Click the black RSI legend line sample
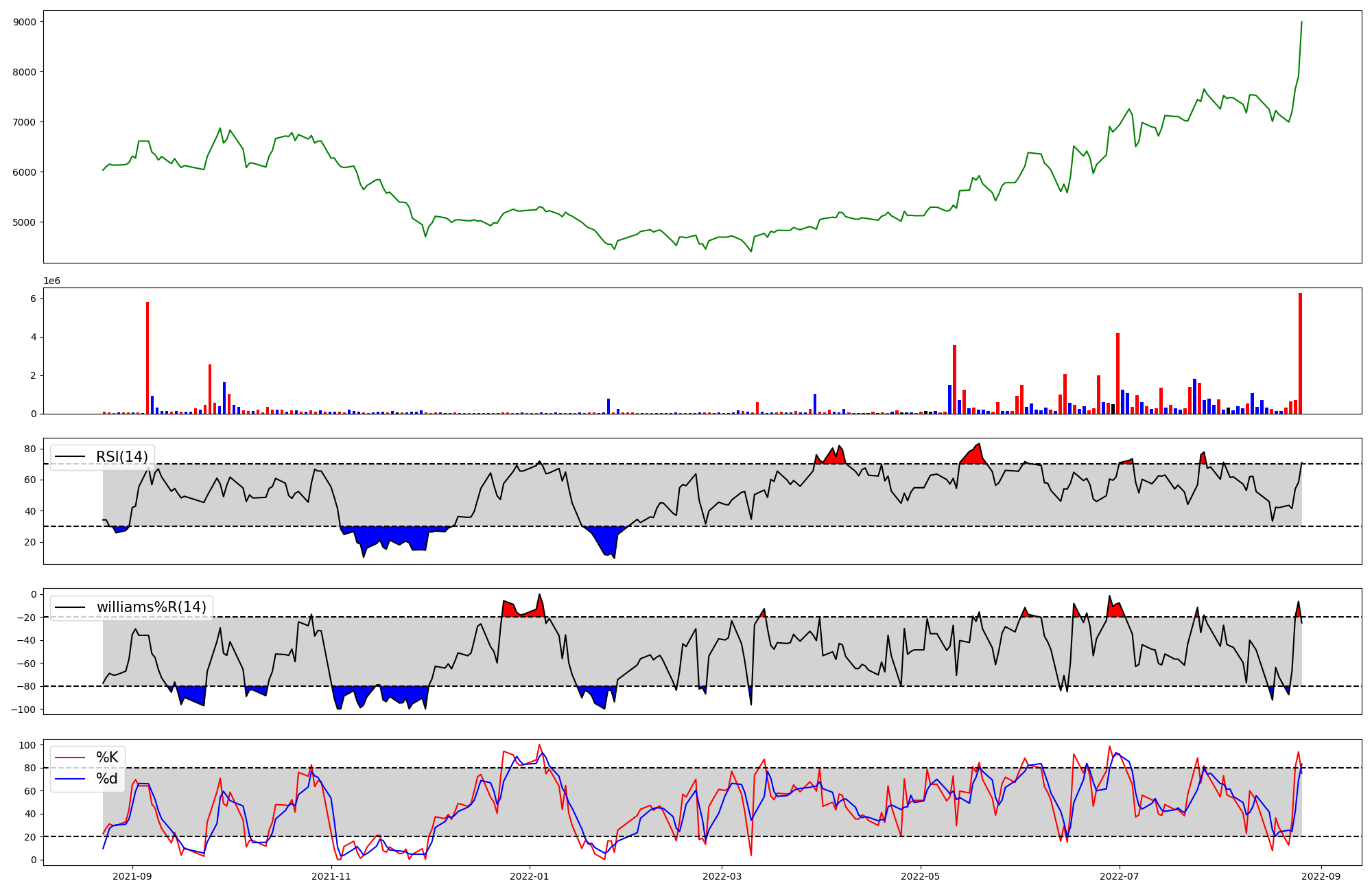The height and width of the screenshot is (892, 1372). pos(70,457)
